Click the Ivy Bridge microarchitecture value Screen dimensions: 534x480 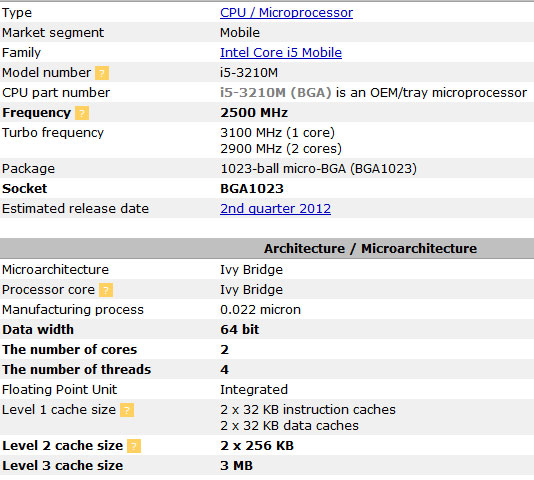(x=251, y=270)
